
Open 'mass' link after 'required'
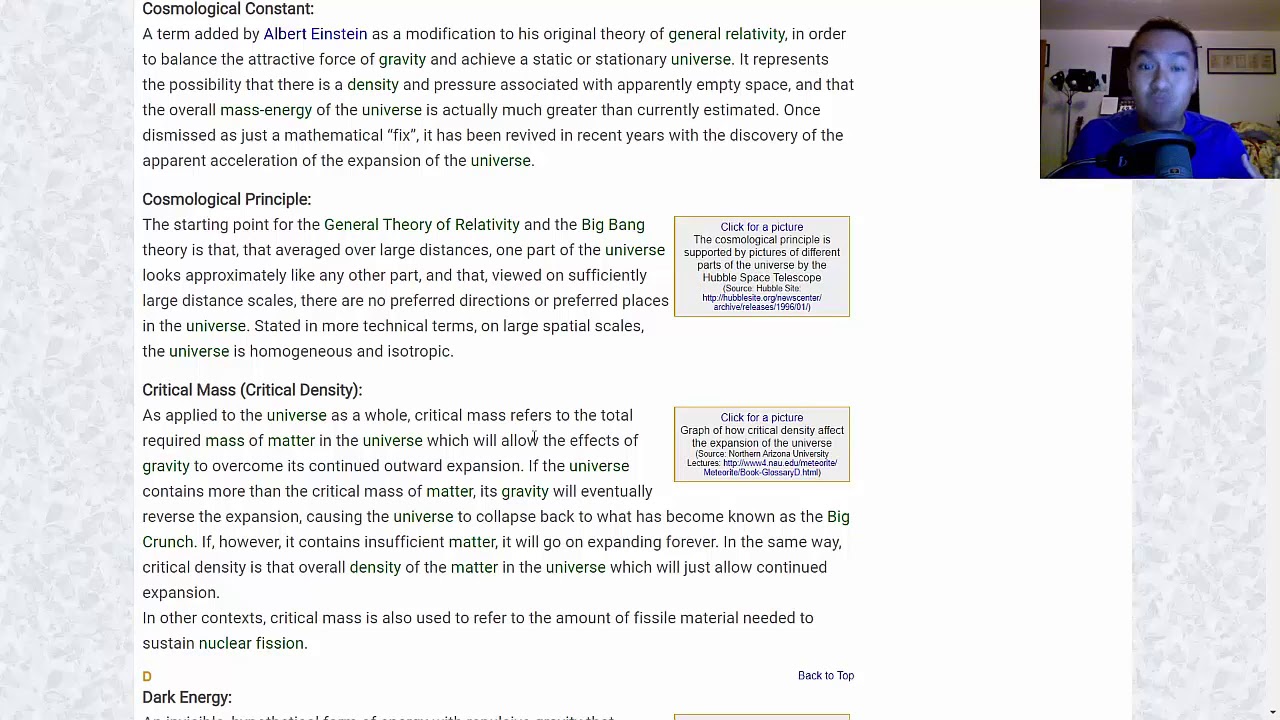pyautogui.click(x=225, y=441)
